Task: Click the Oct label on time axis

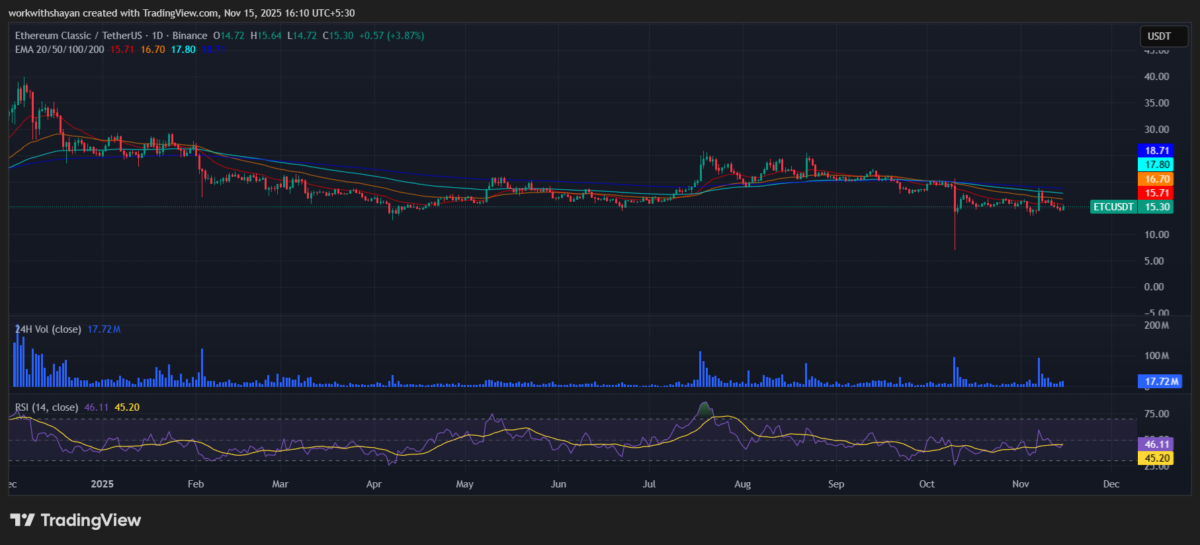Action: pyautogui.click(x=926, y=483)
